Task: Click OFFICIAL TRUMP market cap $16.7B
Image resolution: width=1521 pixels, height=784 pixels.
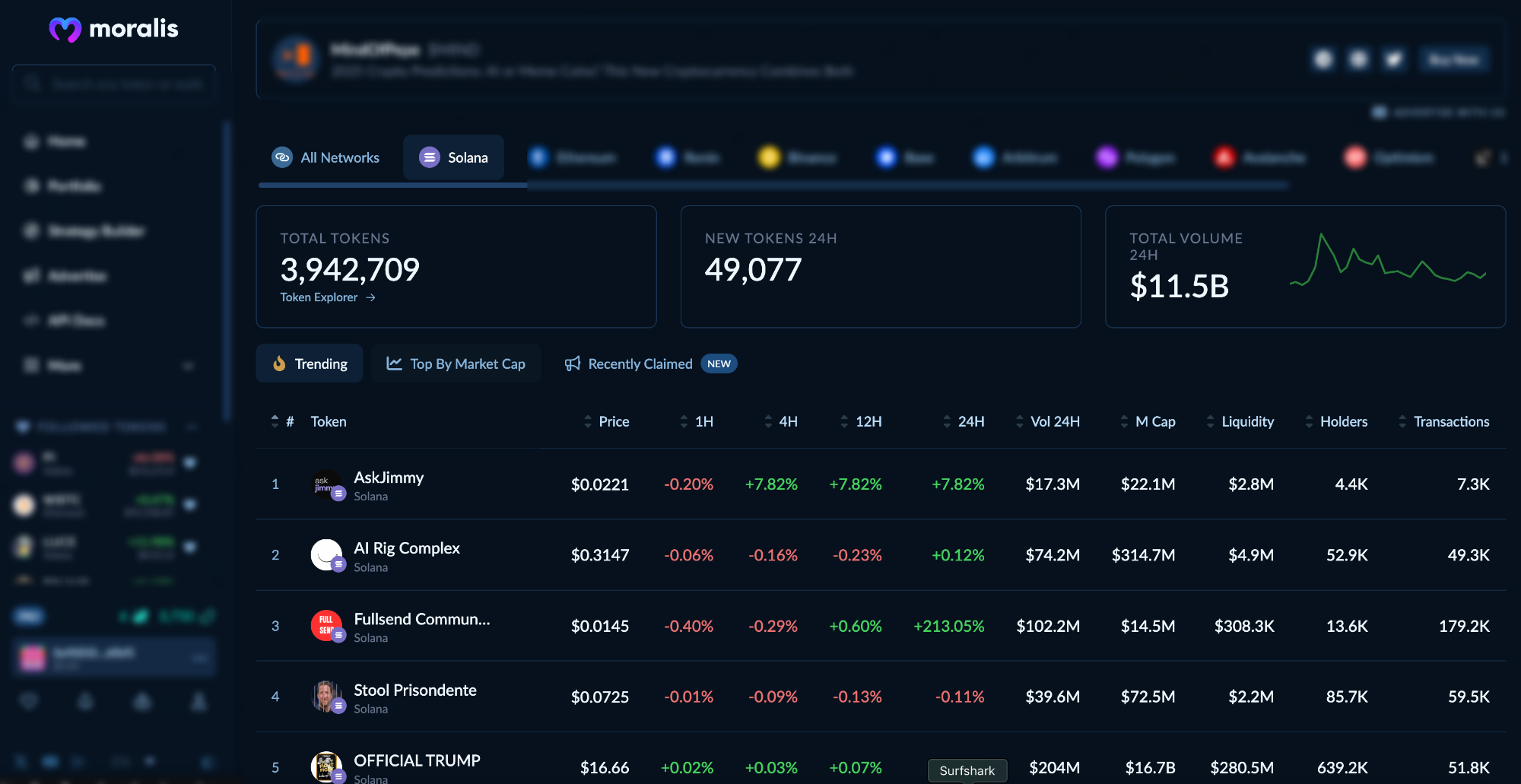Action: tap(1151, 767)
